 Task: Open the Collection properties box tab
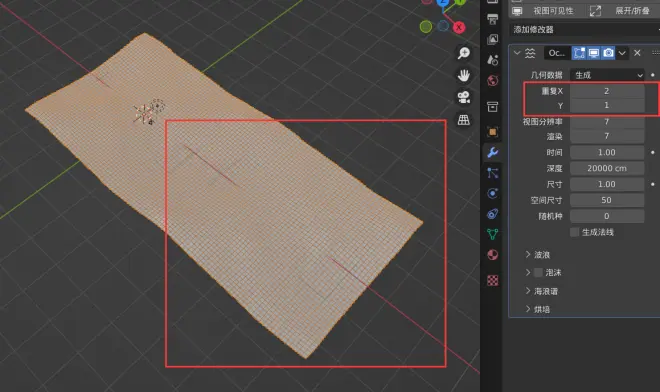[x=492, y=107]
